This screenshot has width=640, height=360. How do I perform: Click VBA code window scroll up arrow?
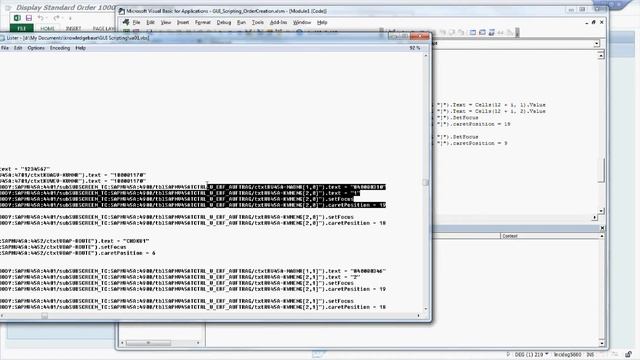(601, 55)
